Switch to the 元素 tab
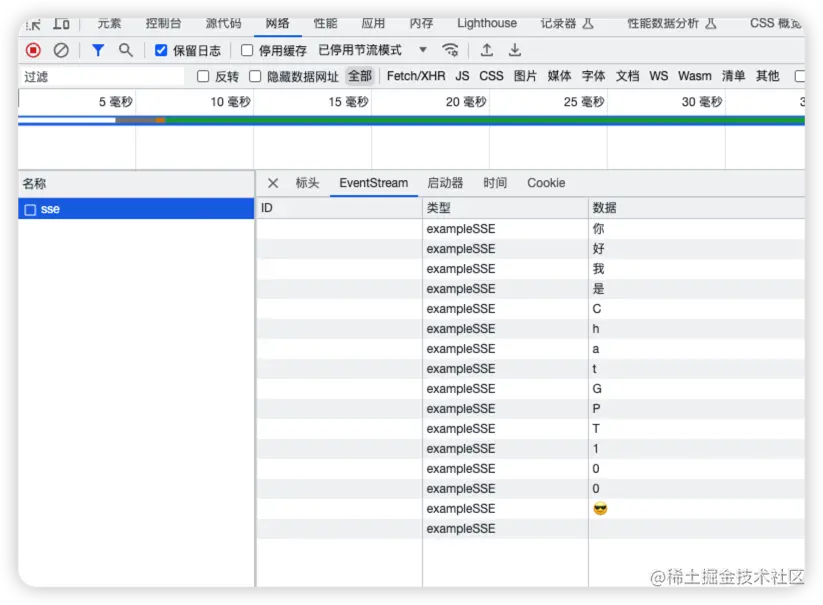Image resolution: width=823 pixels, height=605 pixels. pos(109,24)
